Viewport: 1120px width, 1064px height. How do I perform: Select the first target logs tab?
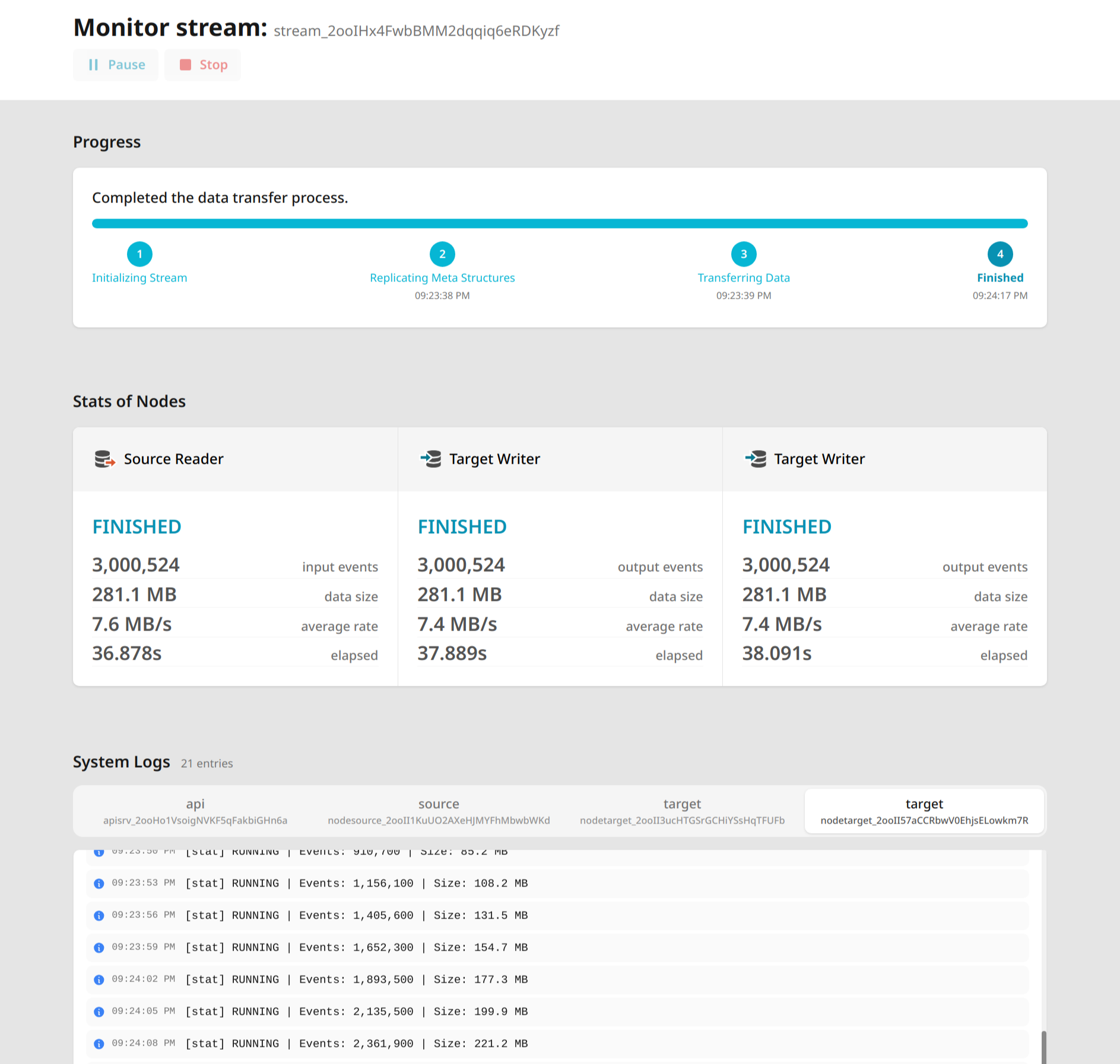tap(682, 810)
